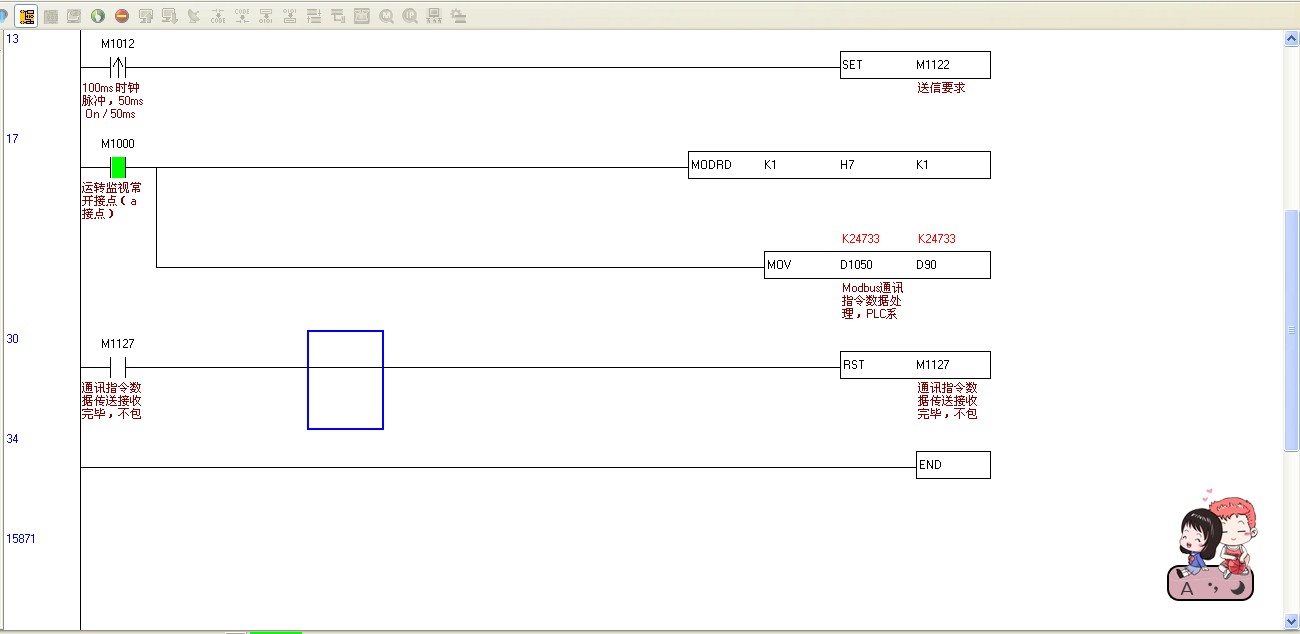Select the RST M1127 instruction block

(915, 365)
